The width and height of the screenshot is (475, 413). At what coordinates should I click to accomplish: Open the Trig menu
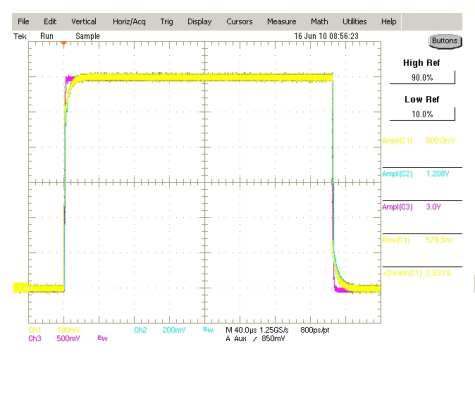click(x=167, y=22)
